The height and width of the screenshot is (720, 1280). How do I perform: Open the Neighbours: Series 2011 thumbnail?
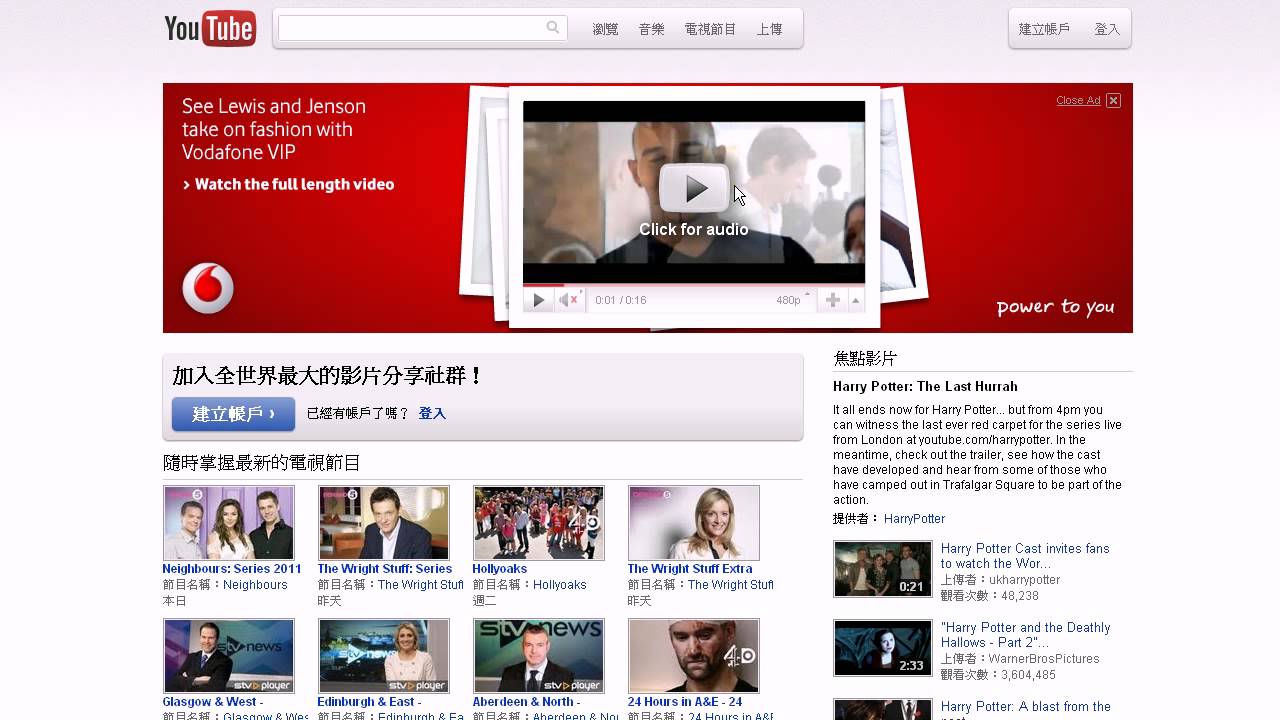click(229, 523)
